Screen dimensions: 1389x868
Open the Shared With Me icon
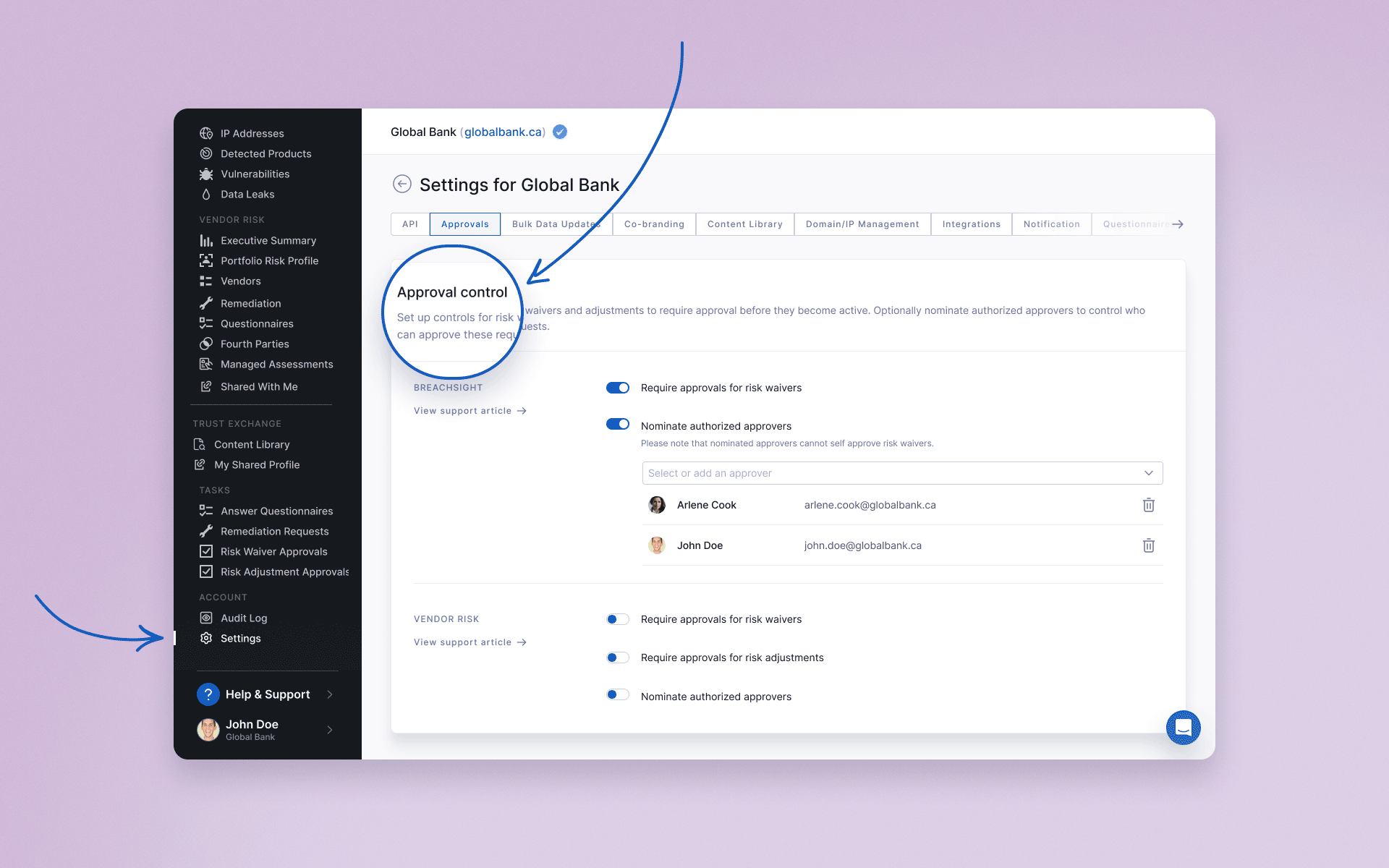(206, 386)
